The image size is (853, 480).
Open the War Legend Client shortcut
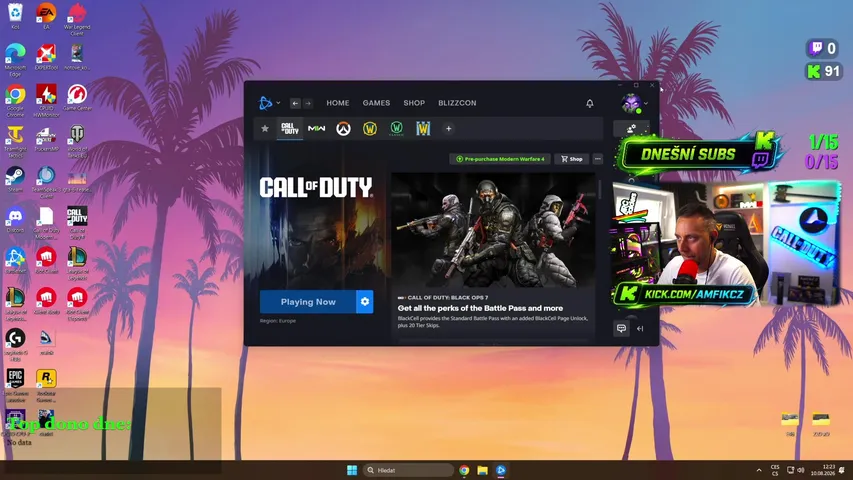77,19
